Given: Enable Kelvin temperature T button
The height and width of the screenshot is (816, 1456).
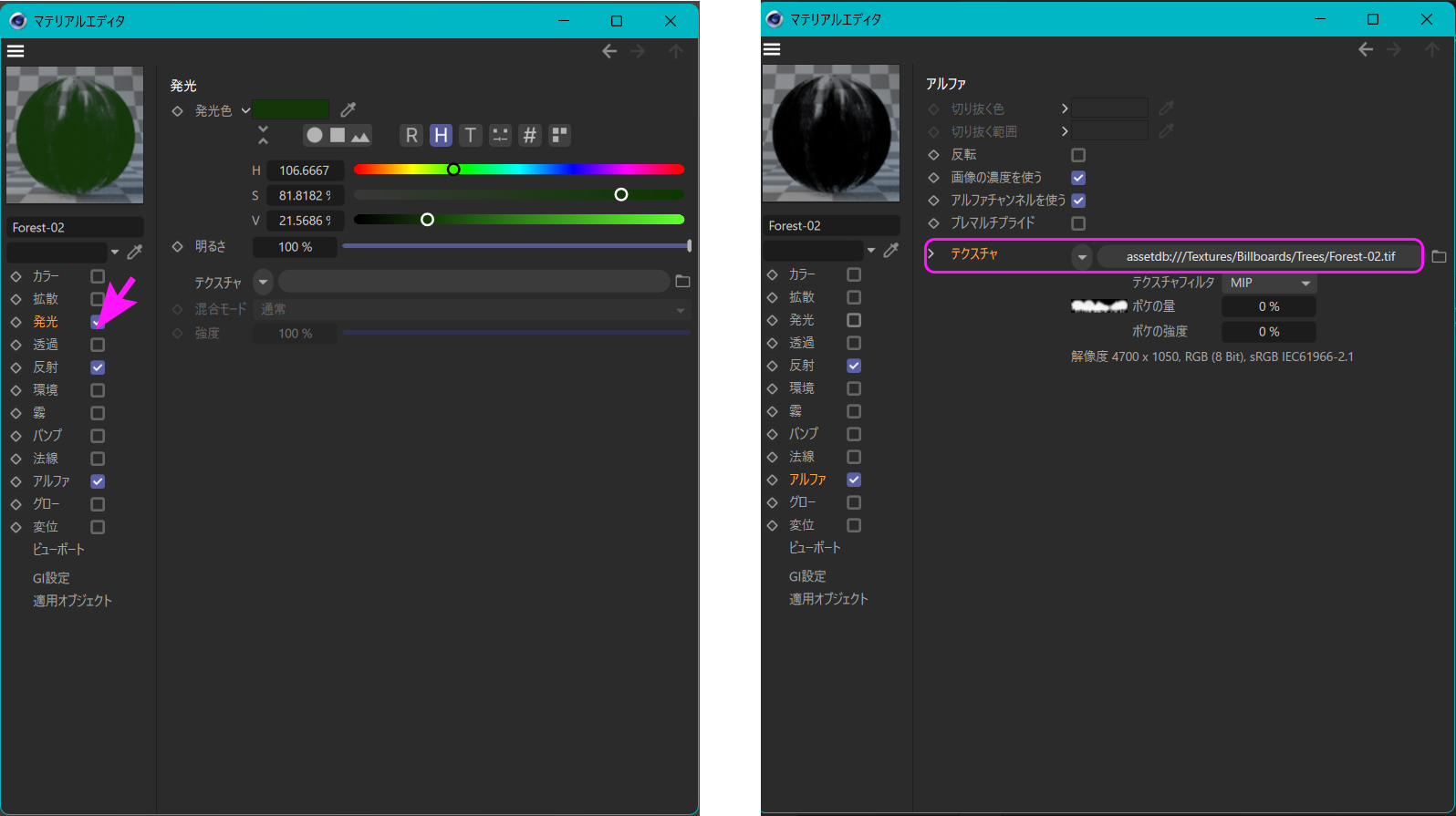Looking at the screenshot, I should pos(470,136).
